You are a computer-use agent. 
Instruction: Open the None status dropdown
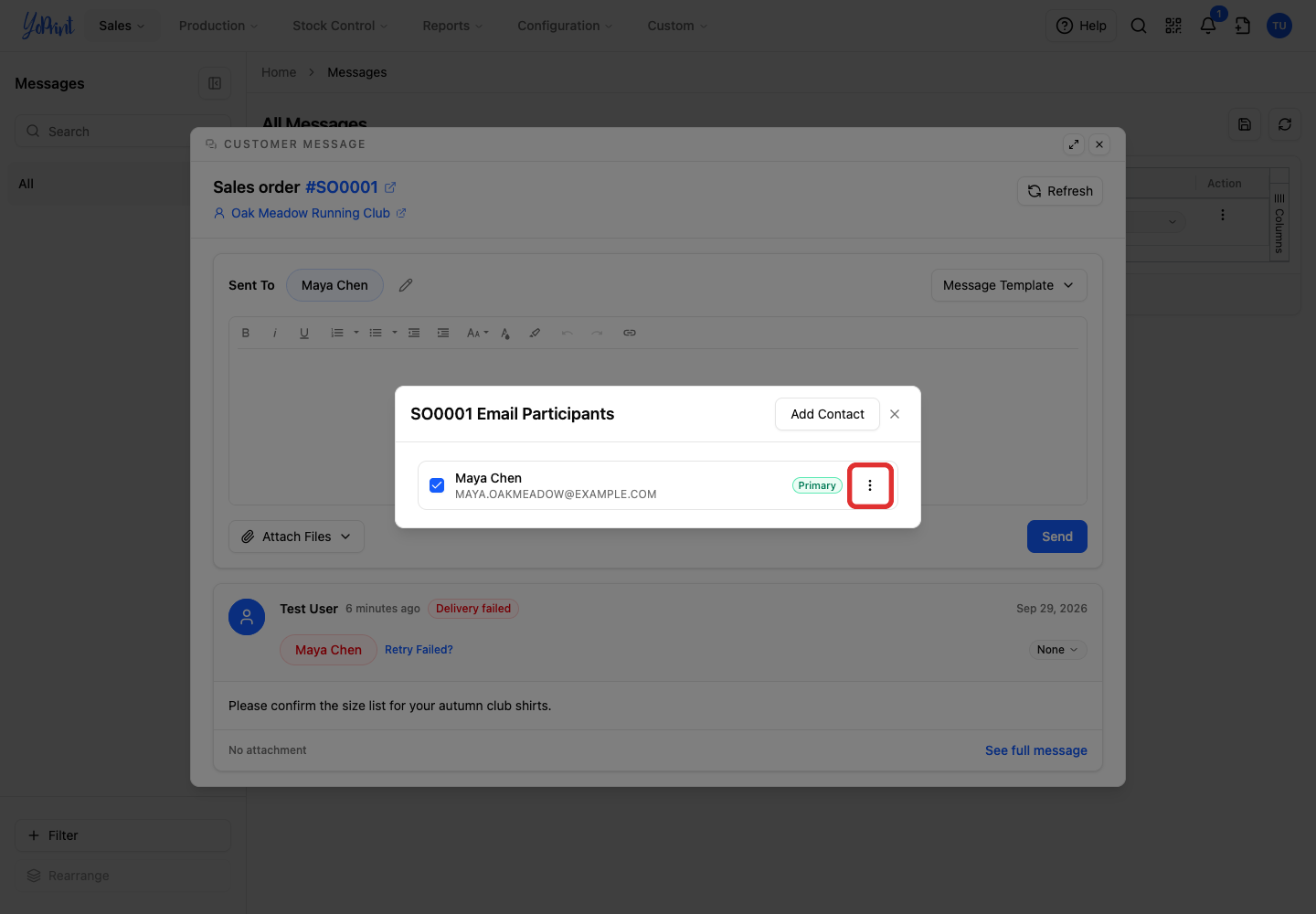click(x=1057, y=650)
